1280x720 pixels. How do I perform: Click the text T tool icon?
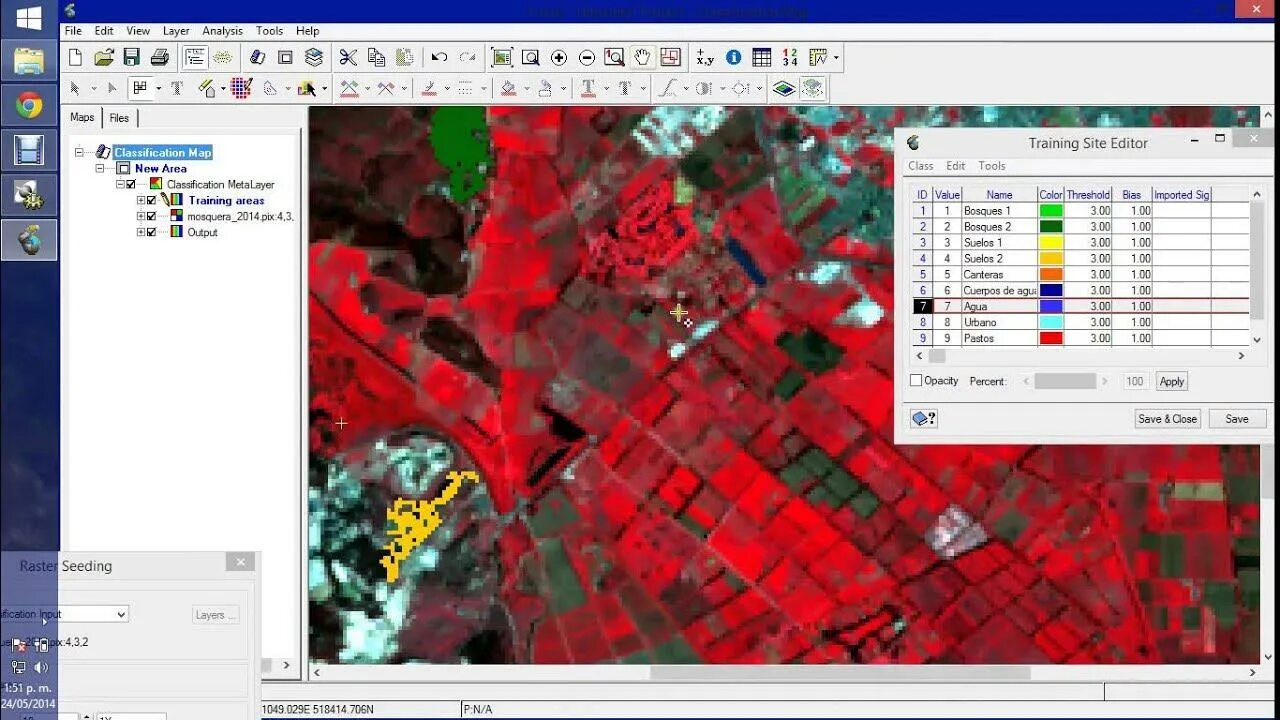click(176, 88)
